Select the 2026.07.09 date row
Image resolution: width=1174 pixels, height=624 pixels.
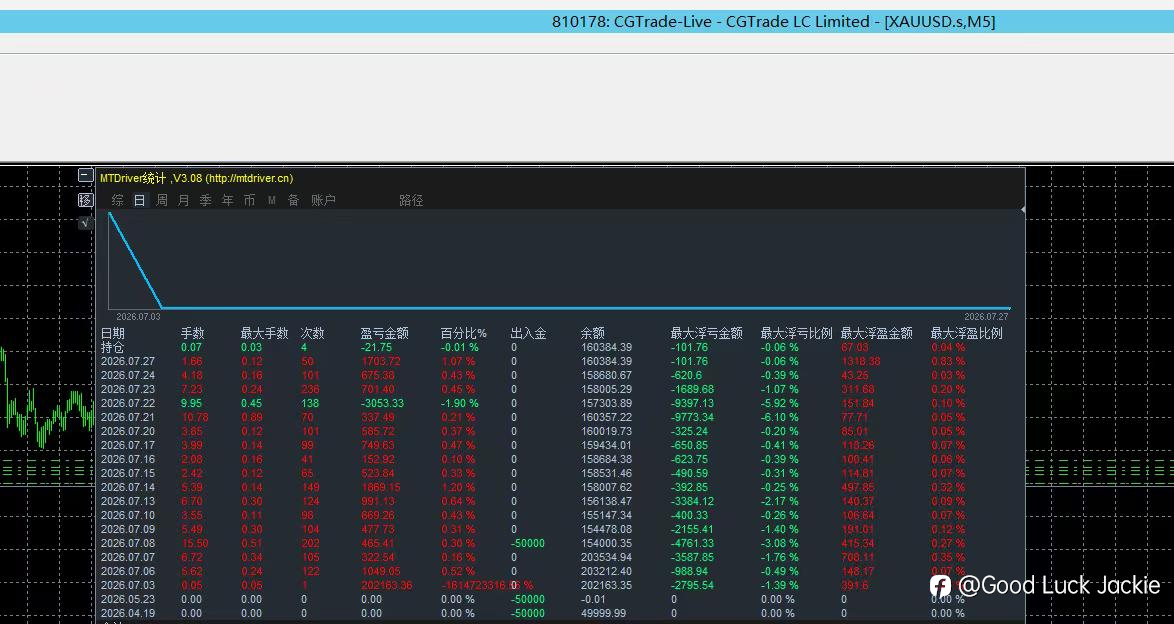pyautogui.click(x=128, y=529)
